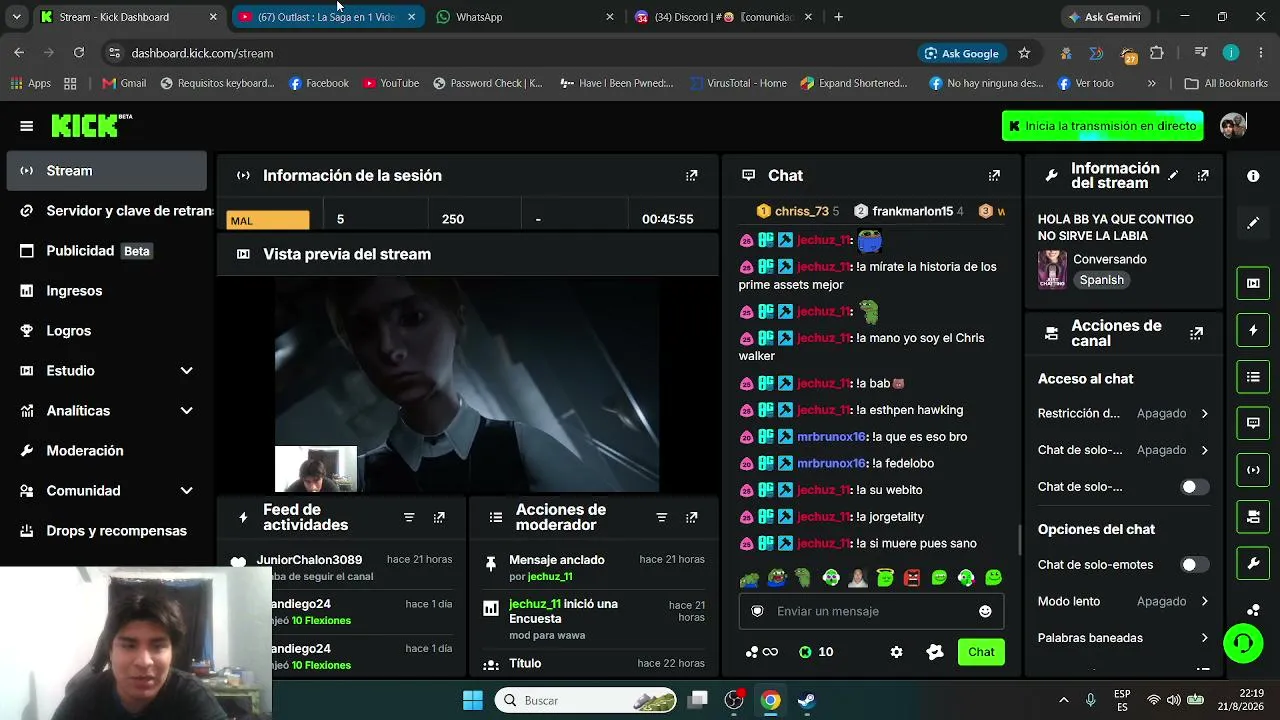Open Drops y recompensas in the sidebar

click(x=106, y=531)
